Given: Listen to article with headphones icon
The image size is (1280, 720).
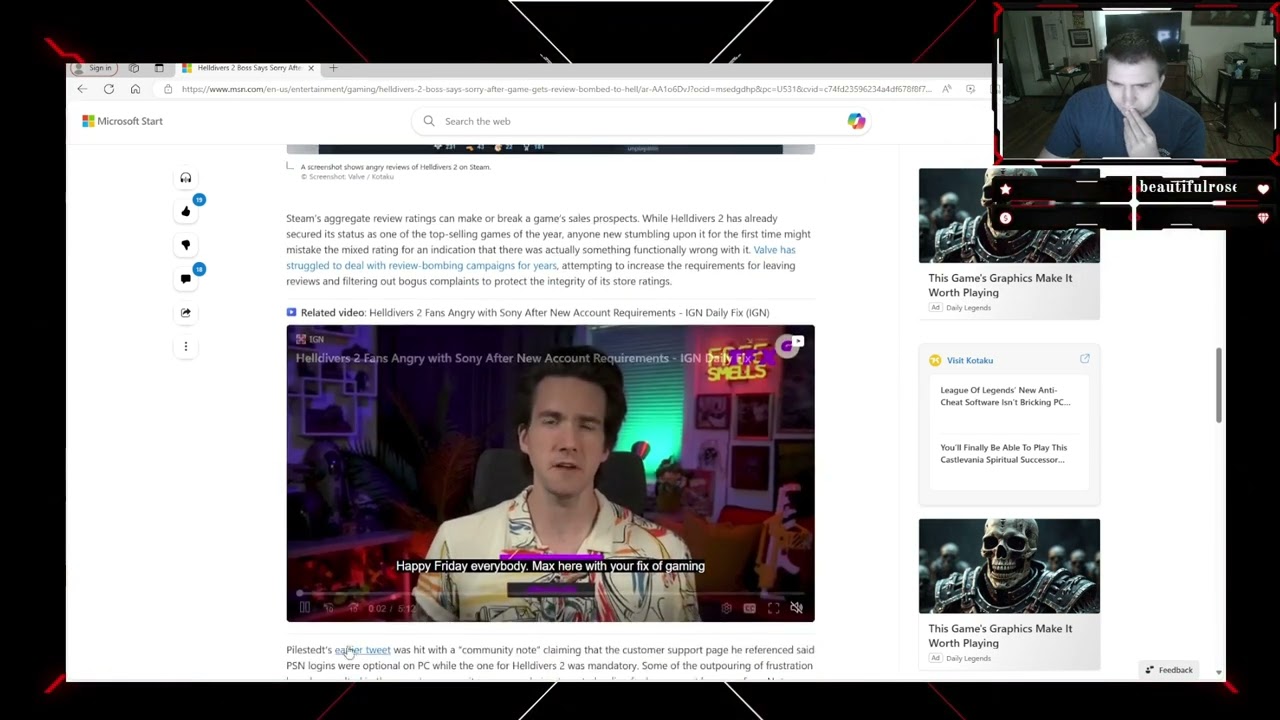Looking at the screenshot, I should (185, 178).
